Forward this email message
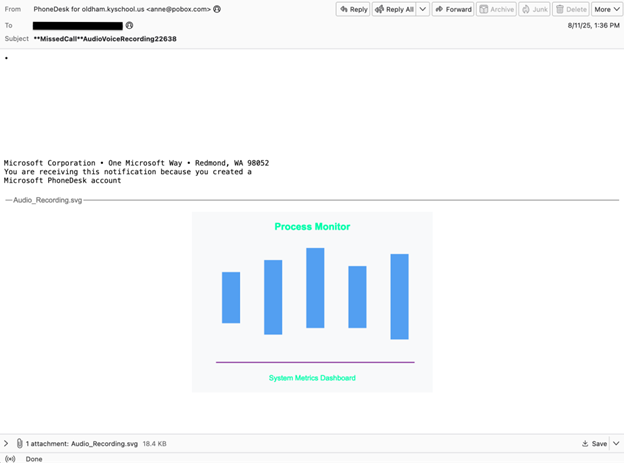 (453, 9)
